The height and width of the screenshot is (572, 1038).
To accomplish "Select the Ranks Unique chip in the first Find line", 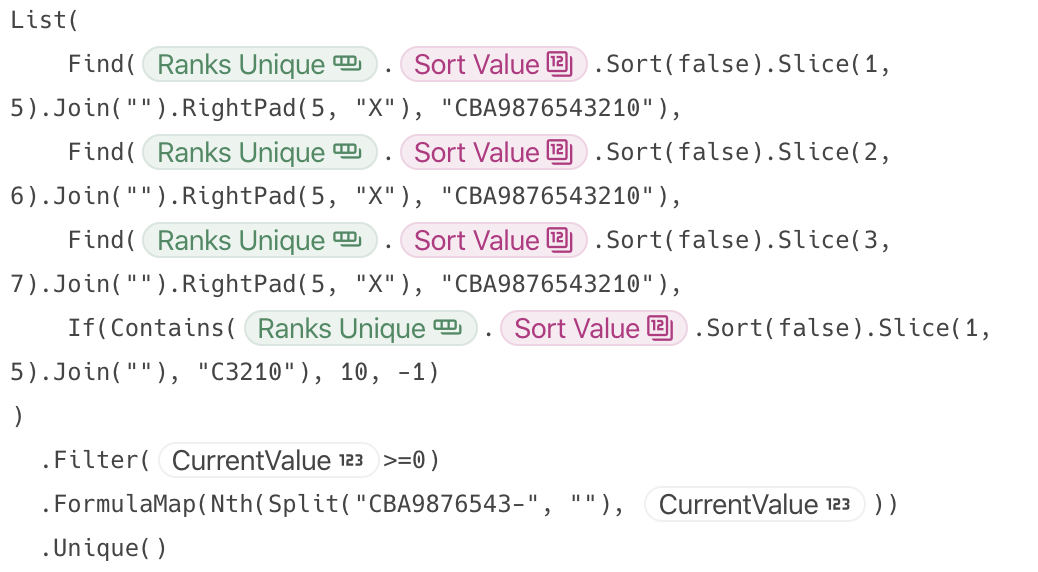I will (242, 65).
